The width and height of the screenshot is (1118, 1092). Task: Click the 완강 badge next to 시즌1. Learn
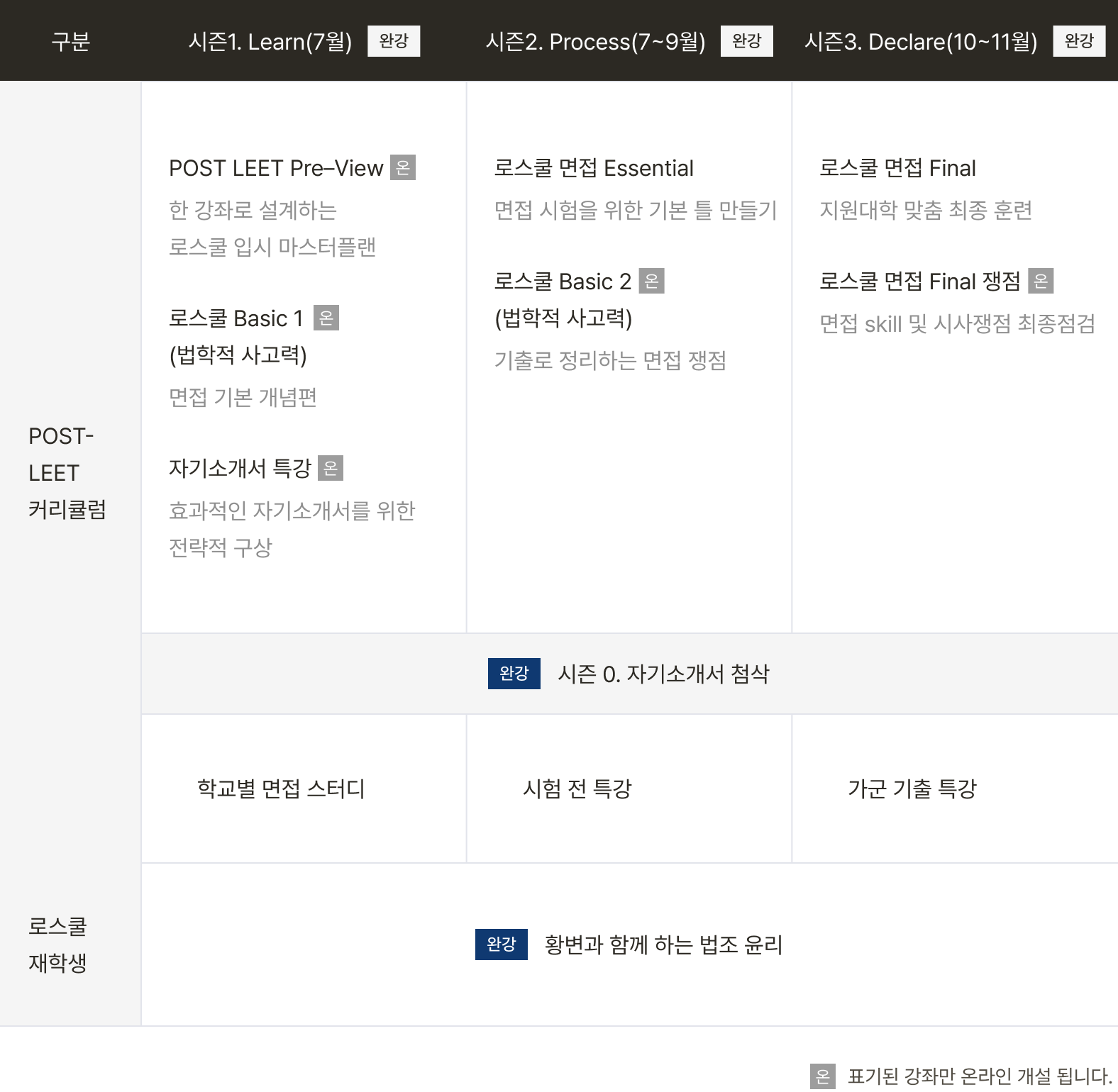tap(394, 41)
